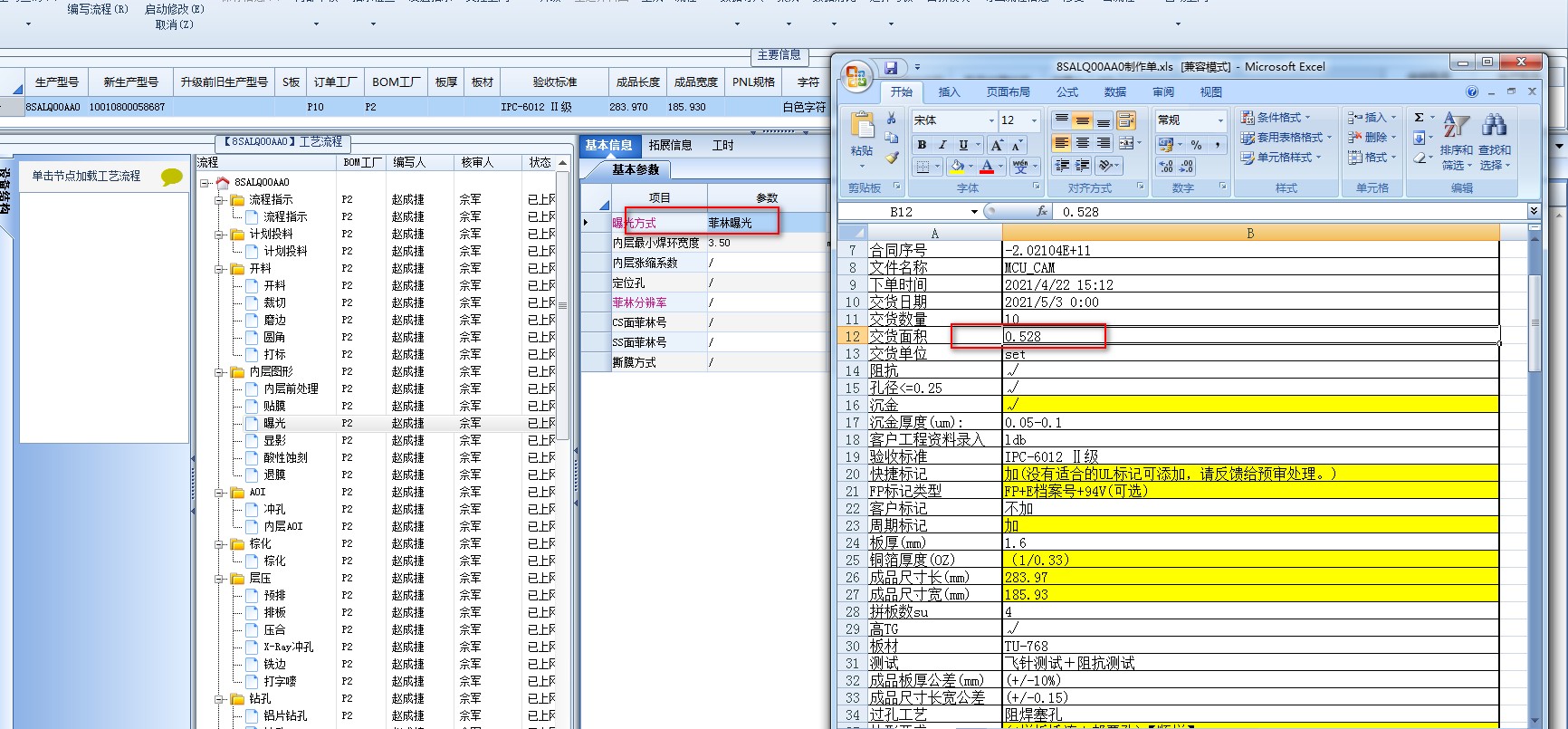Select the Excel cell showing TU-768
1568x729 pixels.
[x=1250, y=647]
